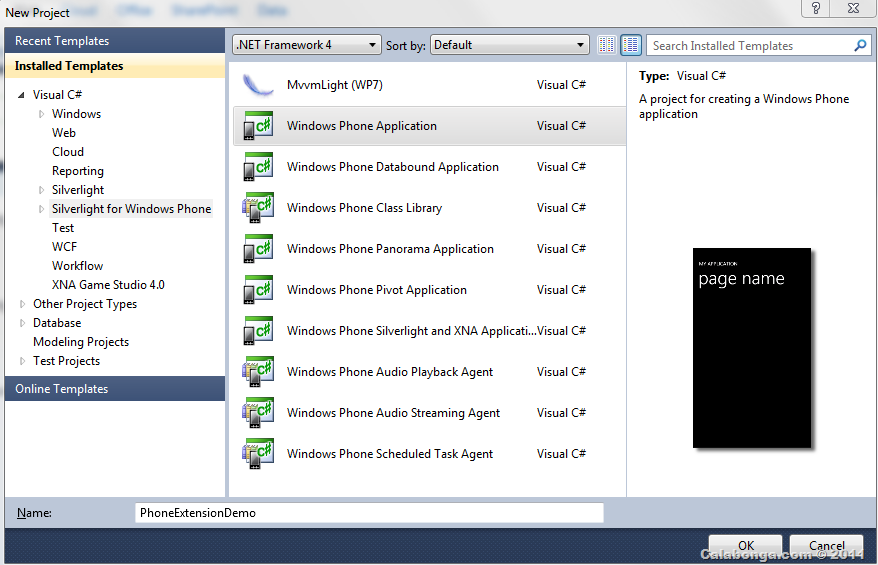878x565 pixels.
Task: Click the Windows Phone Application template icon
Action: [258, 125]
